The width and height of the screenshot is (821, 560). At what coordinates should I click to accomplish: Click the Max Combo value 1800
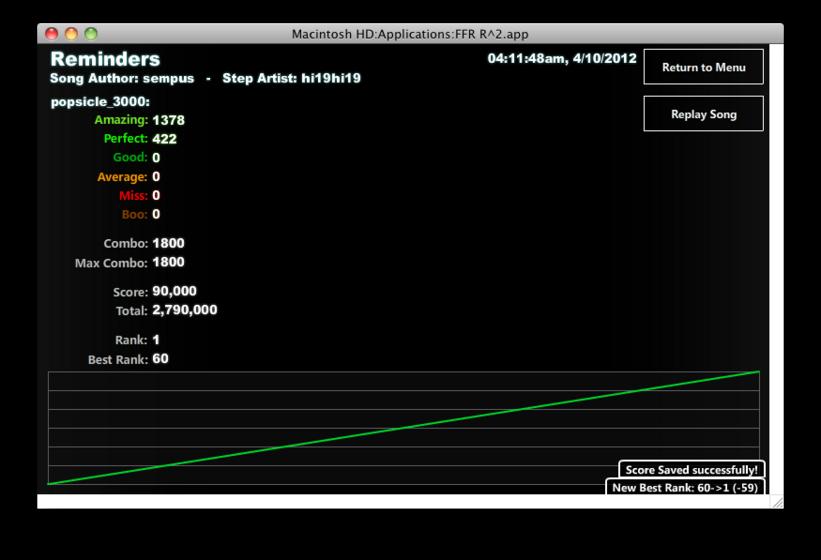(x=168, y=262)
